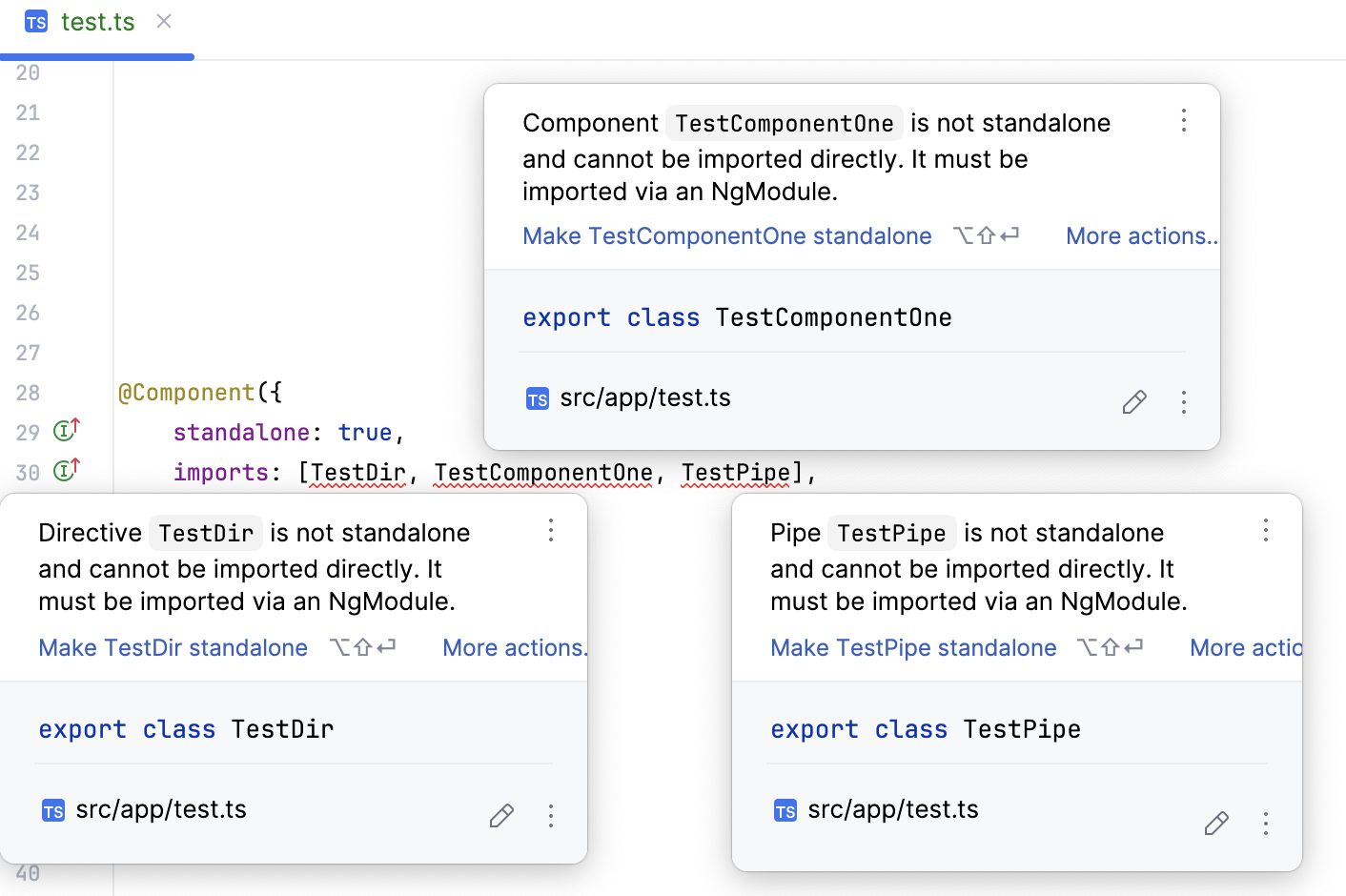Click the TS file type icon on the test.ts tab
Screen dimensions: 1346x896
[x=35, y=22]
